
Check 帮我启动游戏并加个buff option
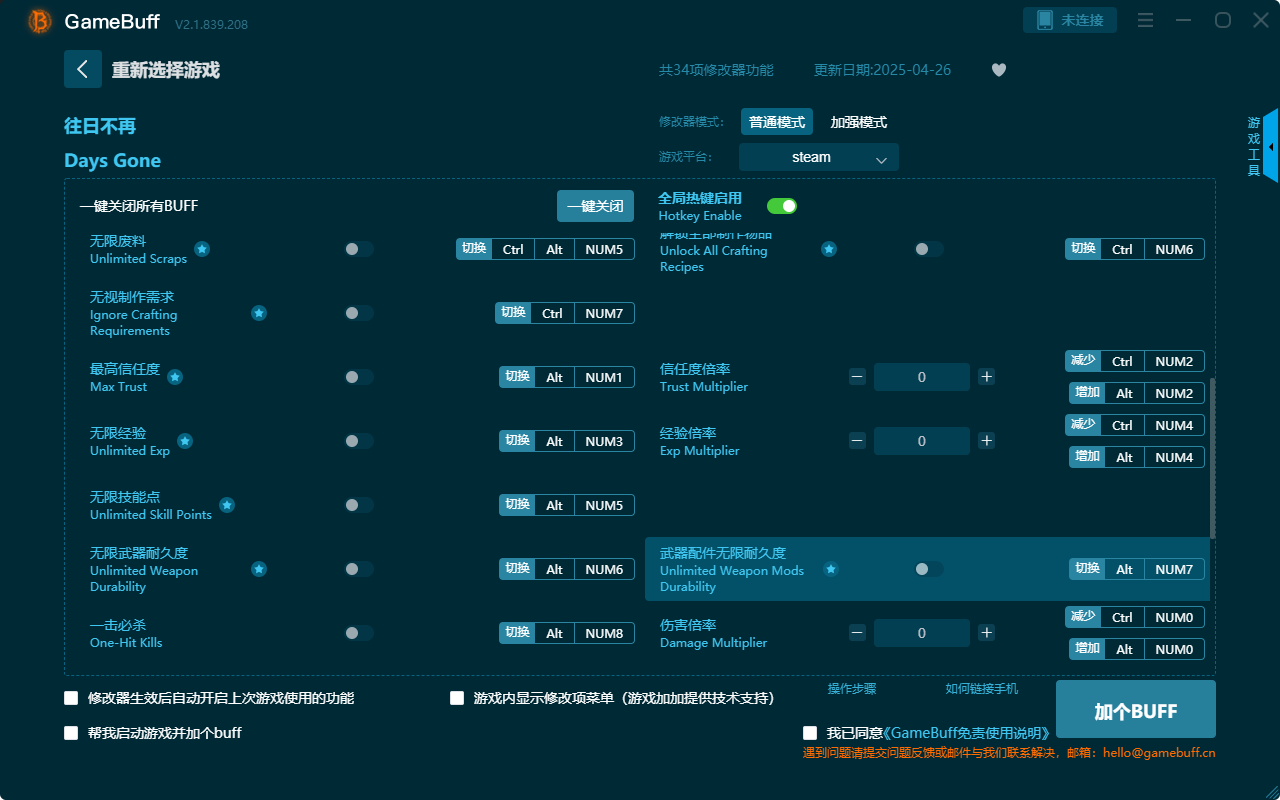coord(71,733)
